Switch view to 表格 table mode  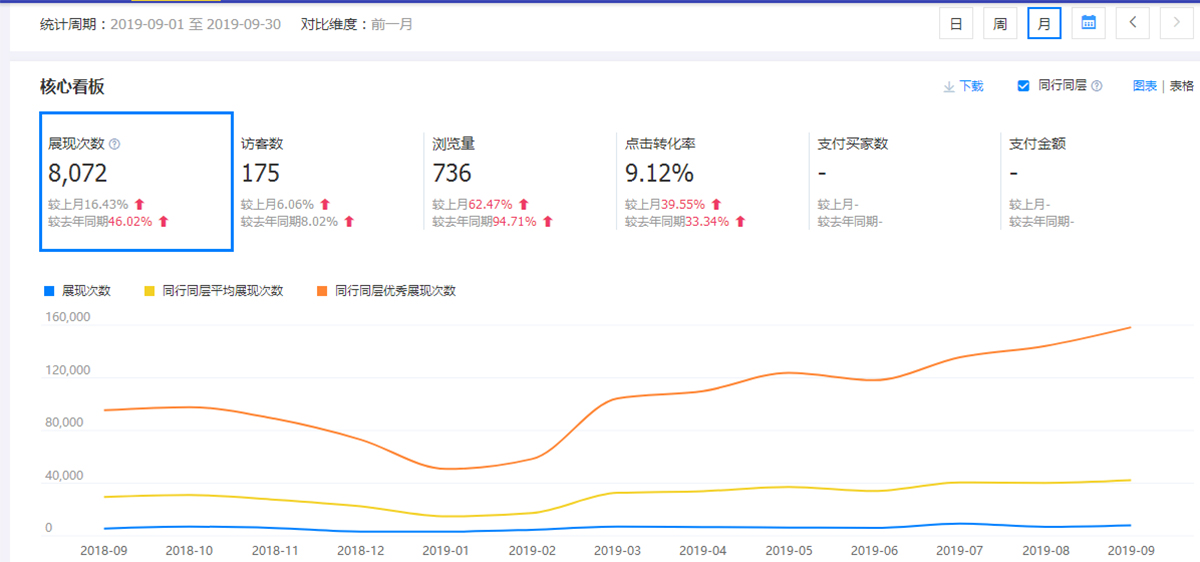coord(1181,87)
